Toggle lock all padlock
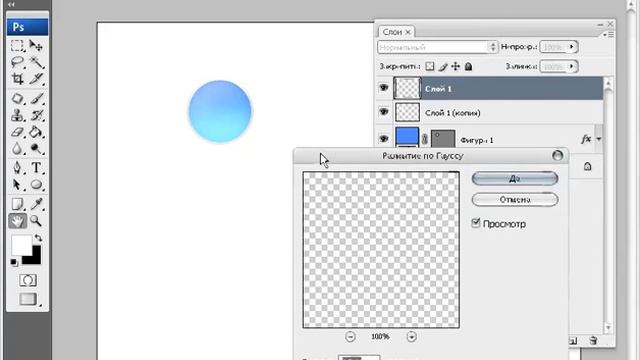The image size is (640, 360). (469, 66)
